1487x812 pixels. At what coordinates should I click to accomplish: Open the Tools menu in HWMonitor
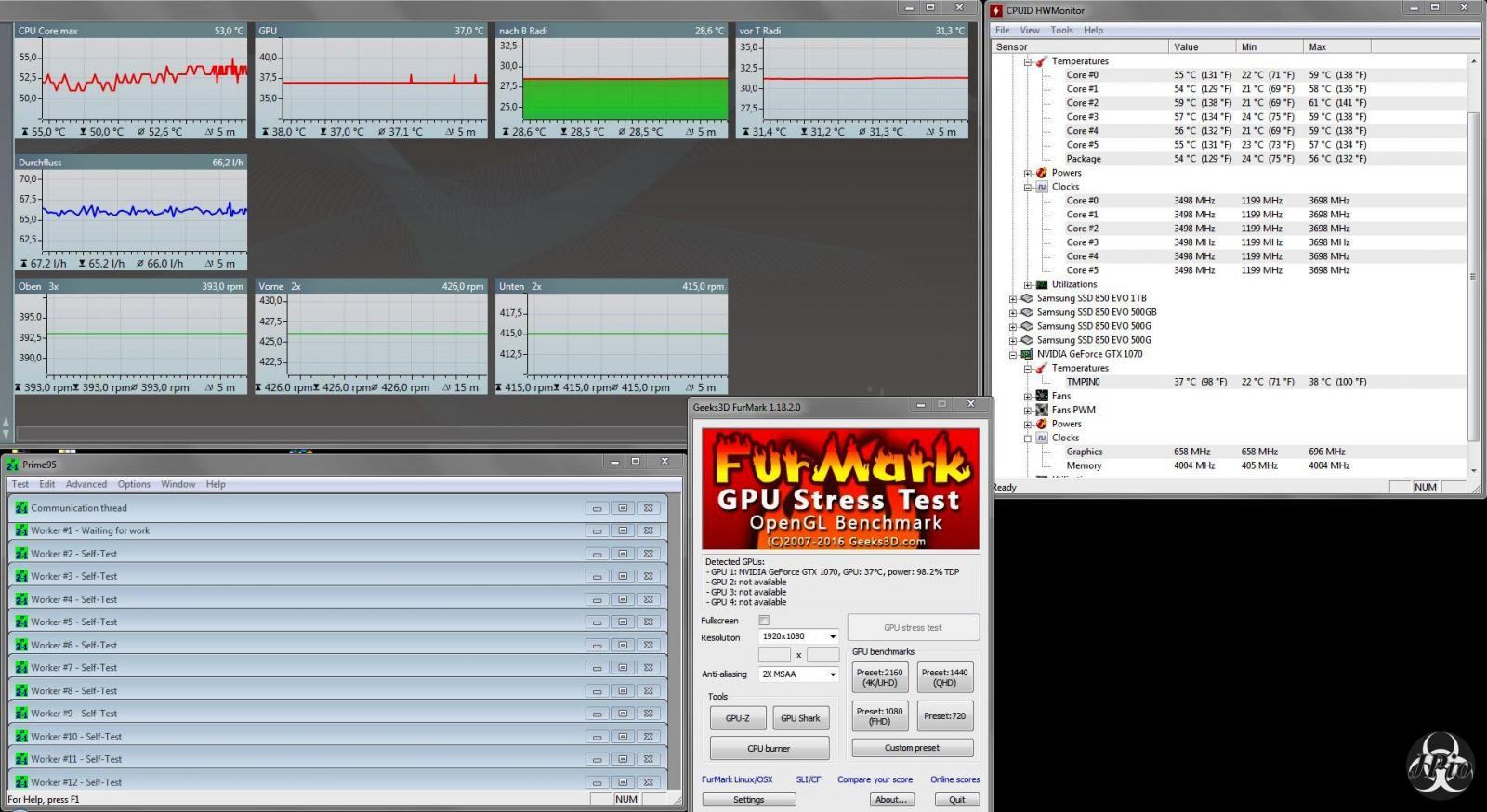(1061, 30)
